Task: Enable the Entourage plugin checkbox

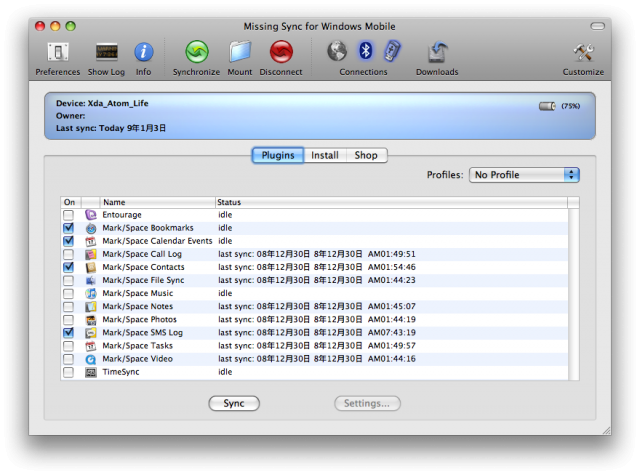Action: [69, 215]
